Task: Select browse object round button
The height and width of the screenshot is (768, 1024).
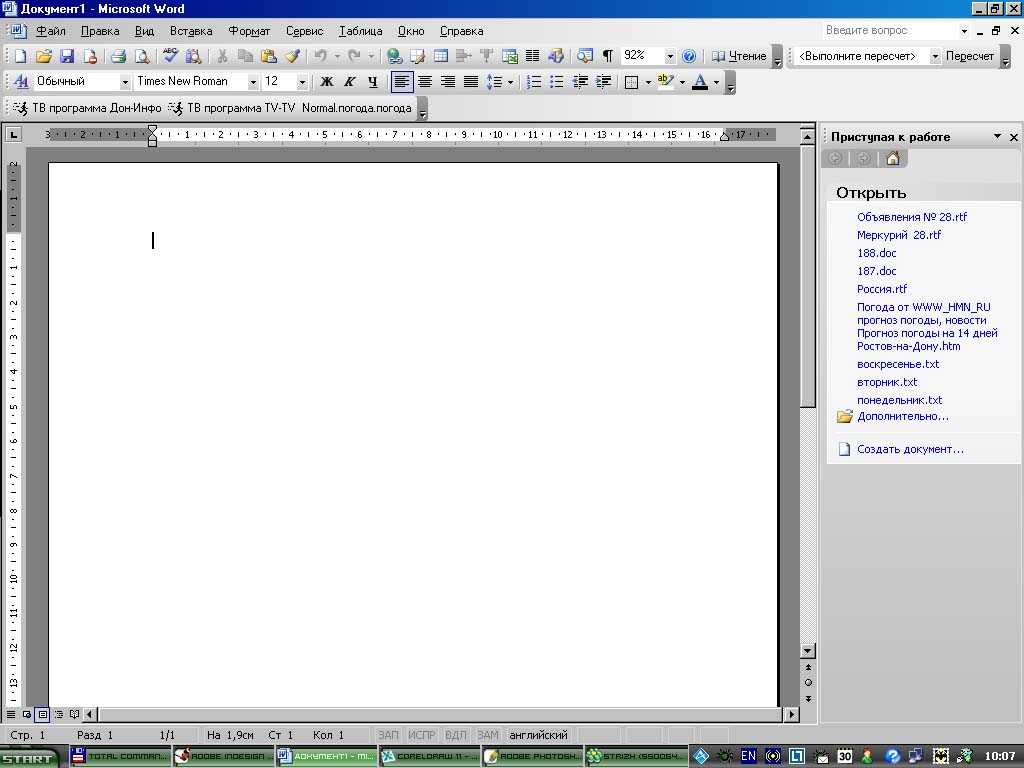Action: (x=808, y=682)
